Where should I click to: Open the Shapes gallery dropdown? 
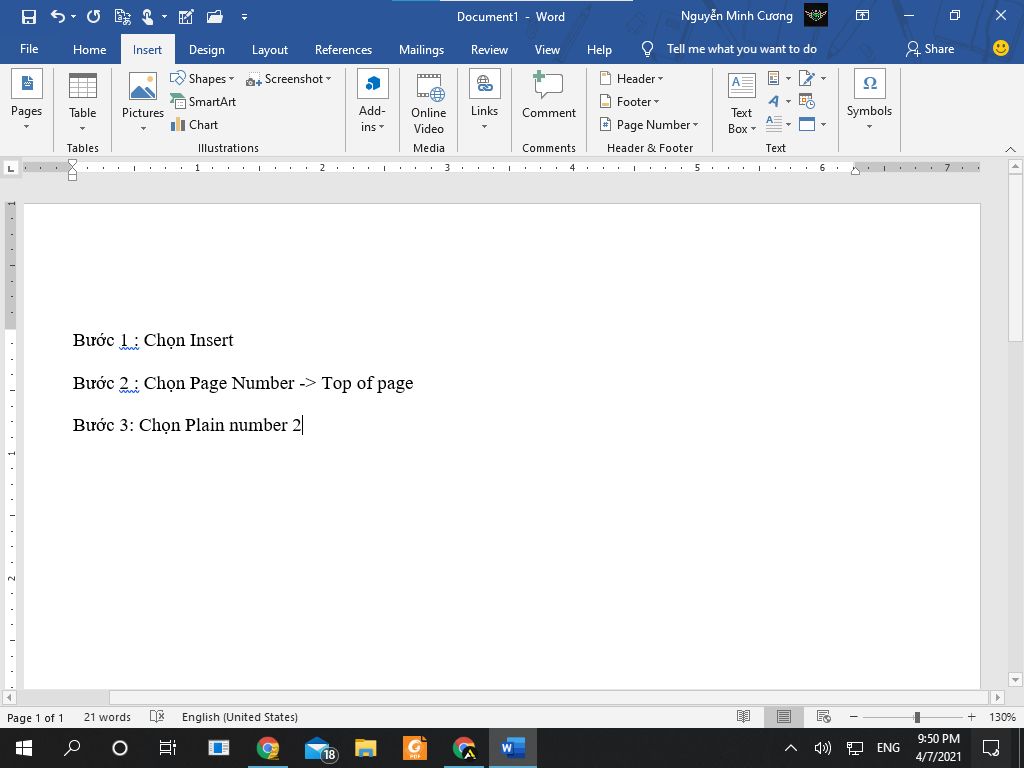coord(202,78)
